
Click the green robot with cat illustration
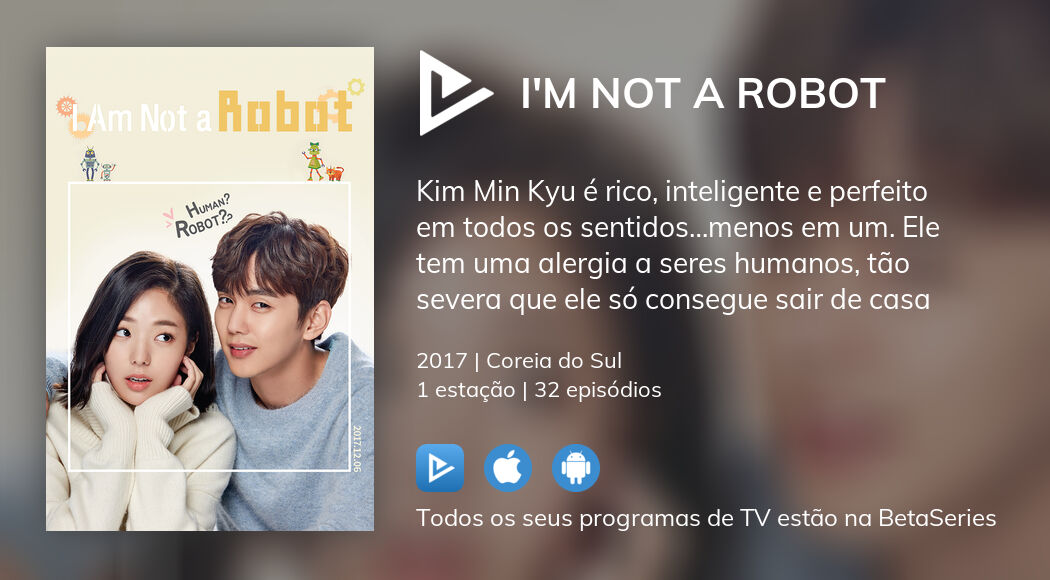[322, 162]
